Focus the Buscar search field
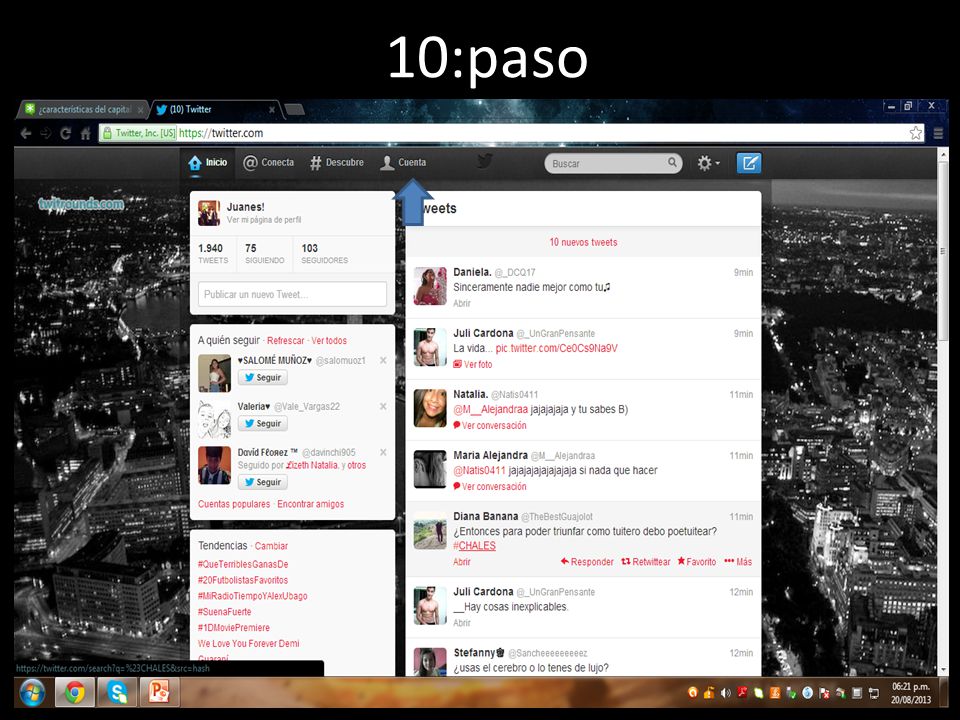960x720 pixels. click(613, 163)
